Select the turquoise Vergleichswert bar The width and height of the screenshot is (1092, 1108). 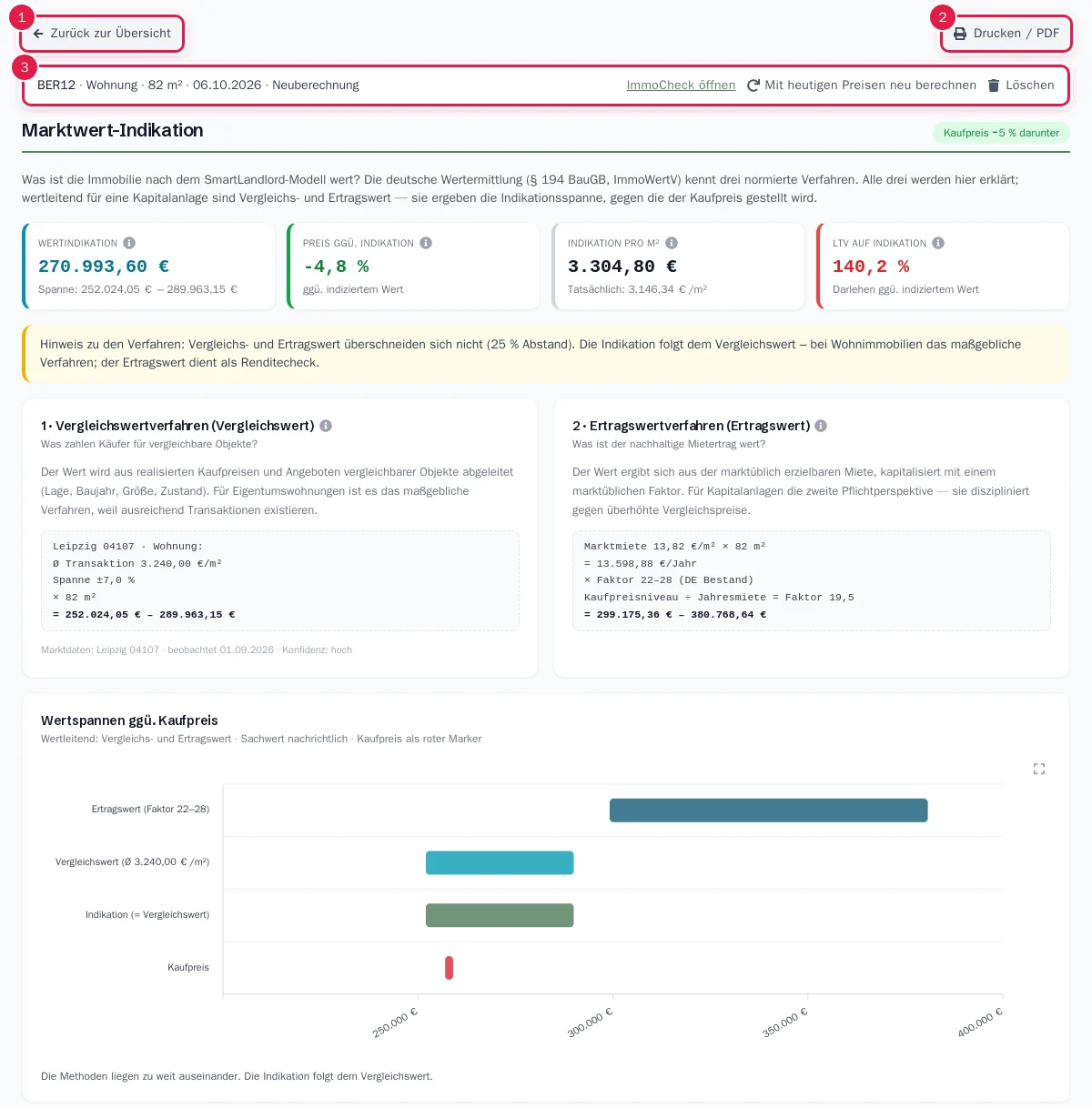click(x=500, y=862)
